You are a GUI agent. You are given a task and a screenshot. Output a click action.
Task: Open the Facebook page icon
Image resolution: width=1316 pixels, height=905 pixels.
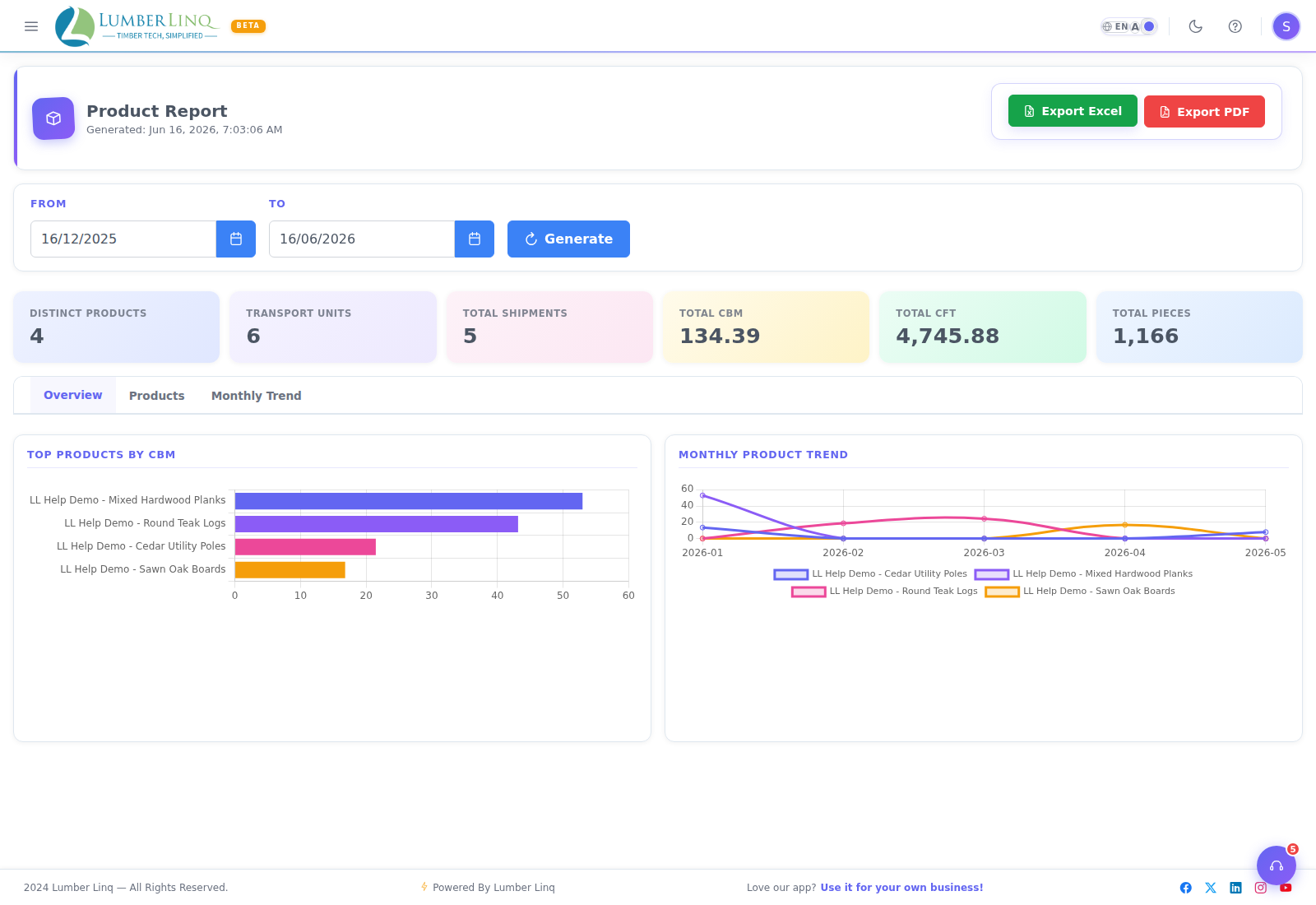pos(1186,888)
